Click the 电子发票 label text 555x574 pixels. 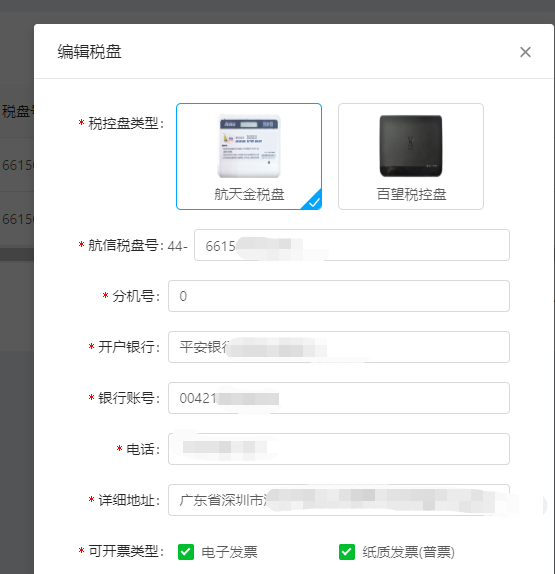[230, 552]
